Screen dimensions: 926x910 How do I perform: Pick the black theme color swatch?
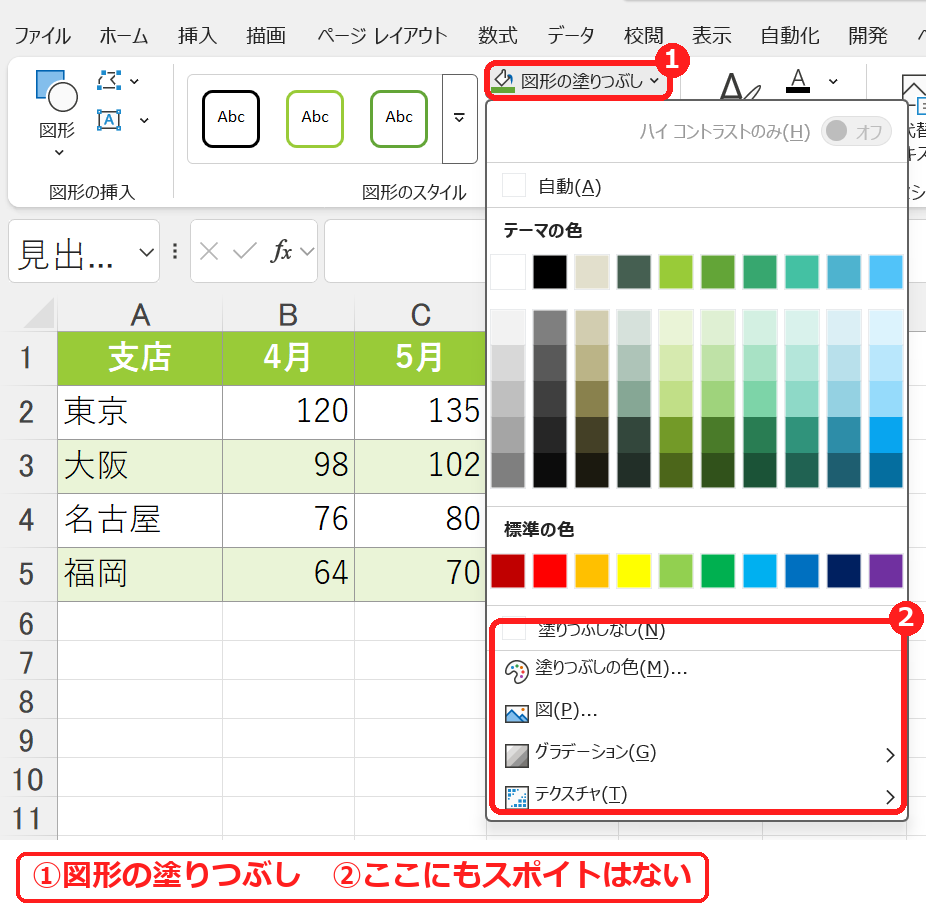pyautogui.click(x=550, y=272)
